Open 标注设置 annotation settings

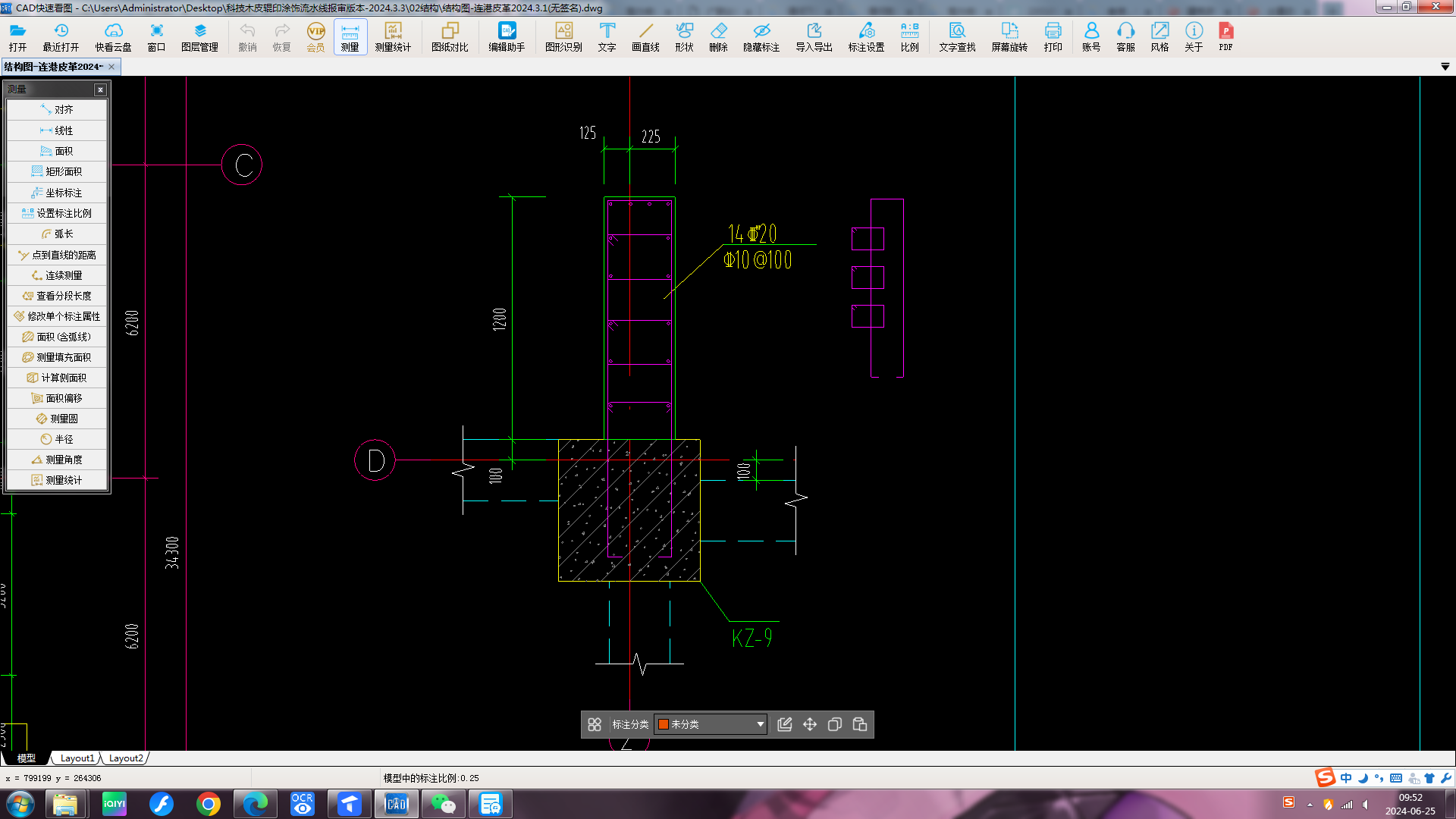pyautogui.click(x=866, y=36)
